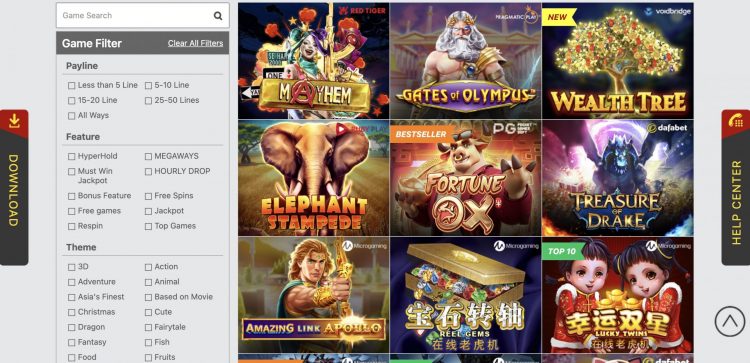Image resolution: width=750 pixels, height=363 pixels.
Task: Click the Feature section heading
Action: tap(83, 137)
